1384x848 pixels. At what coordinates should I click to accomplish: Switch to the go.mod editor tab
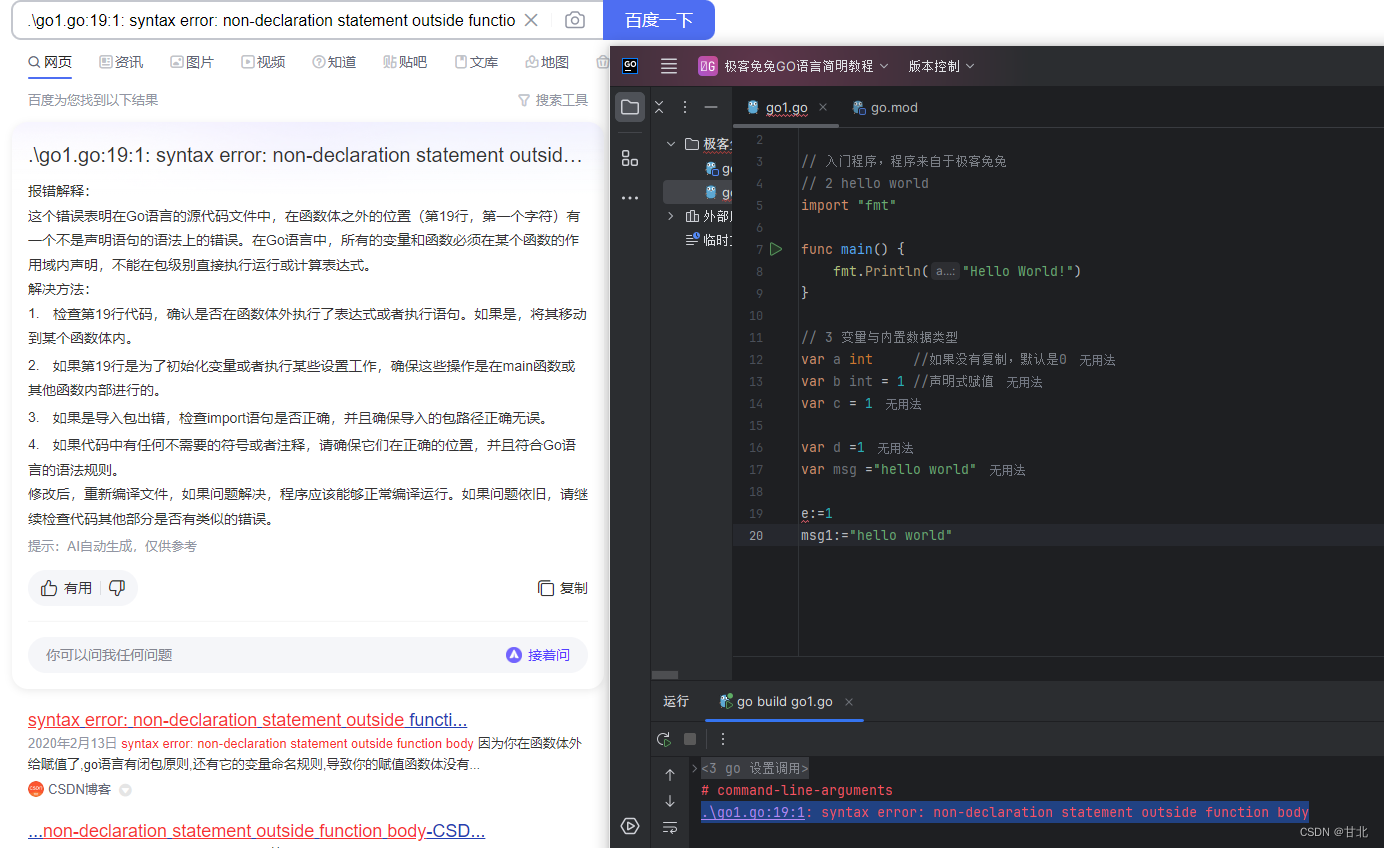pyautogui.click(x=885, y=107)
